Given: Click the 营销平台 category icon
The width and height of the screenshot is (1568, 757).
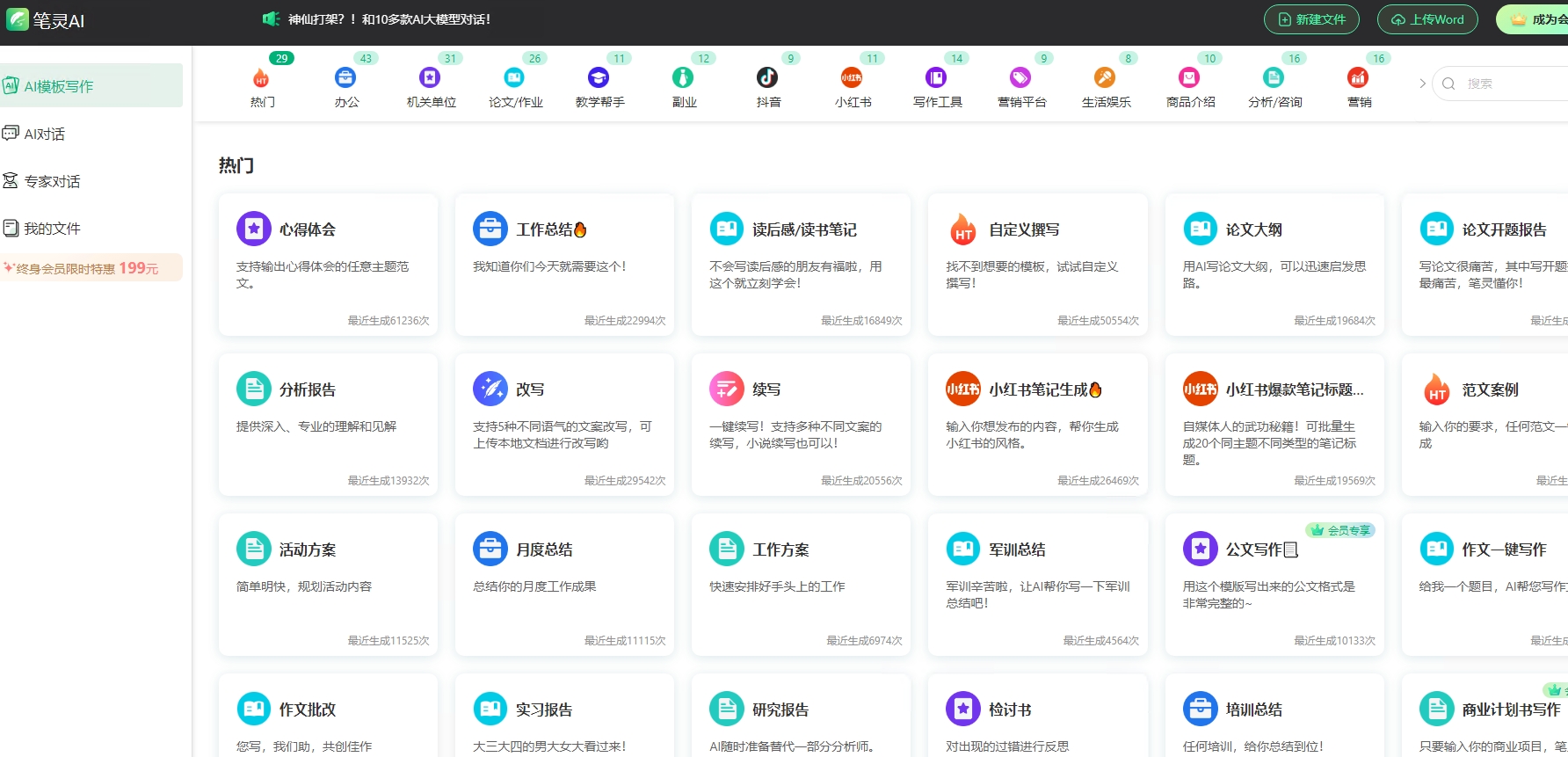Looking at the screenshot, I should point(1020,78).
